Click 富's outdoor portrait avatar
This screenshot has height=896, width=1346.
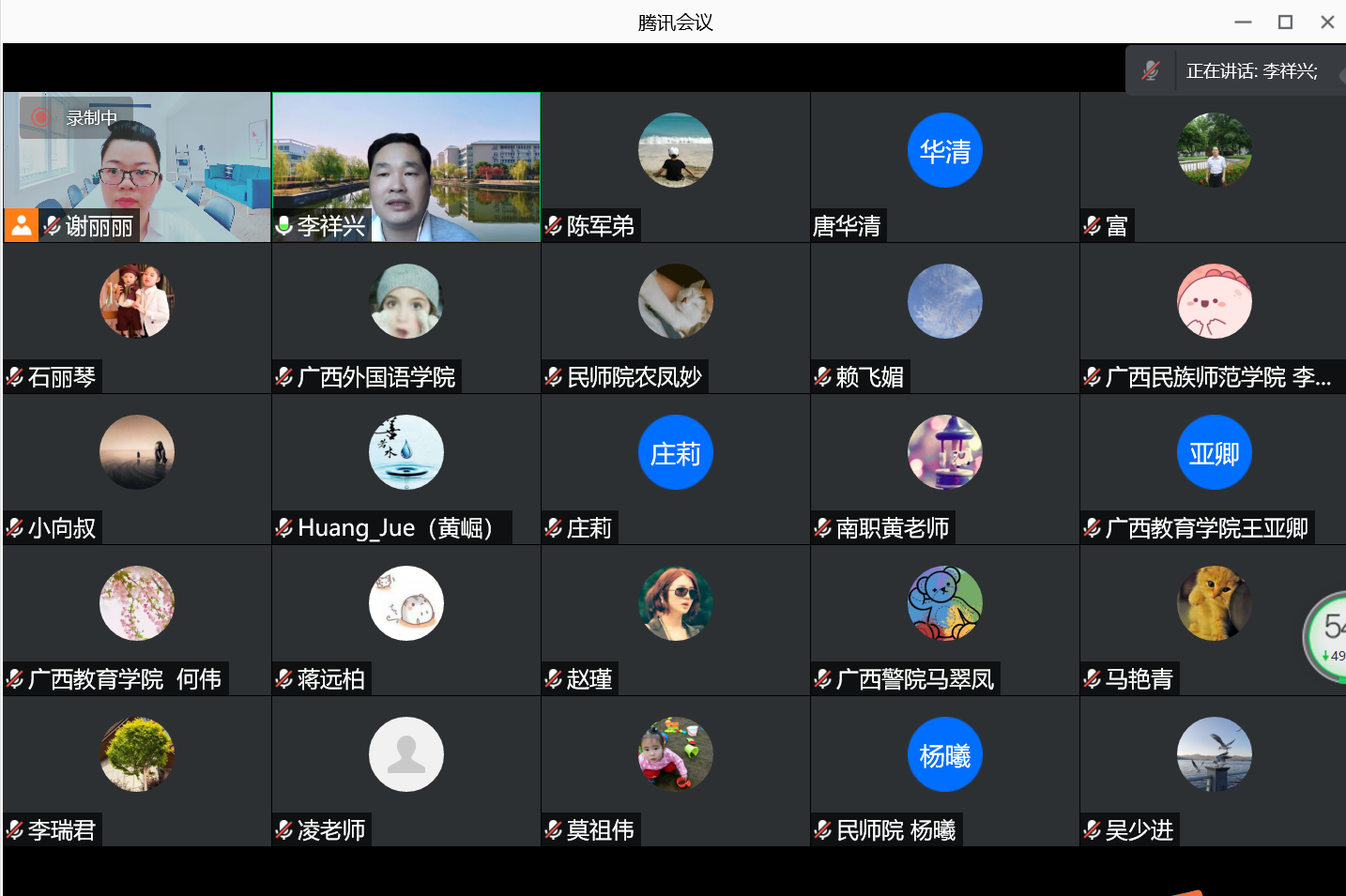(x=1215, y=150)
